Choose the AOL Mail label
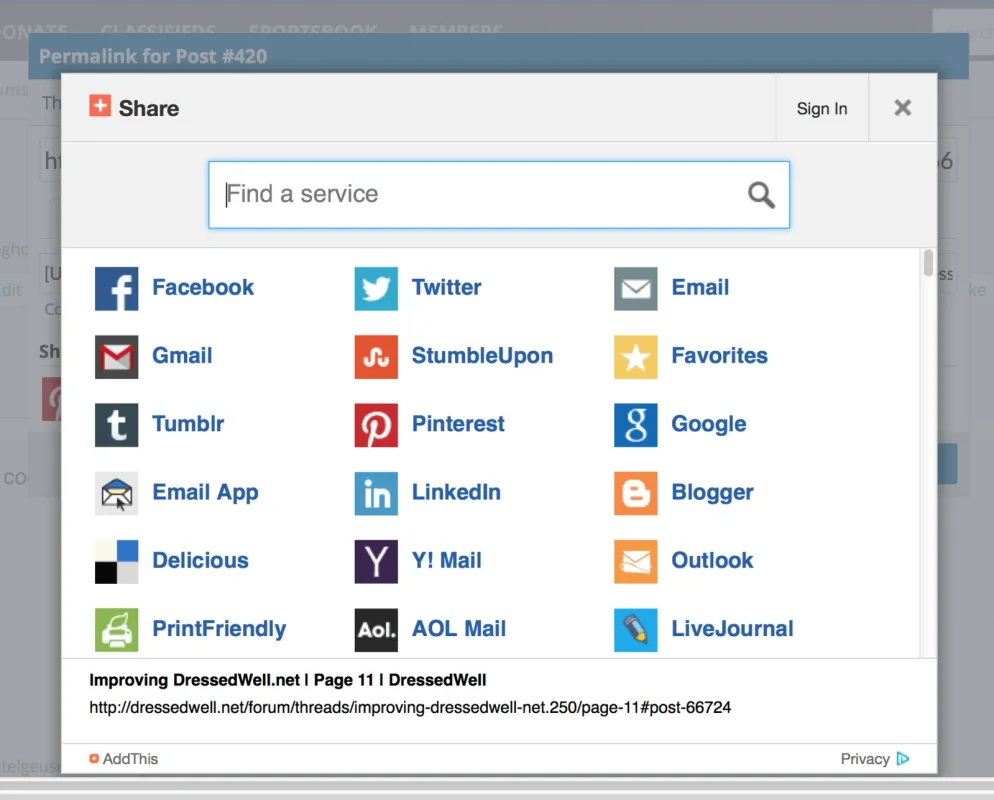Viewport: 994px width, 800px height. (x=459, y=629)
